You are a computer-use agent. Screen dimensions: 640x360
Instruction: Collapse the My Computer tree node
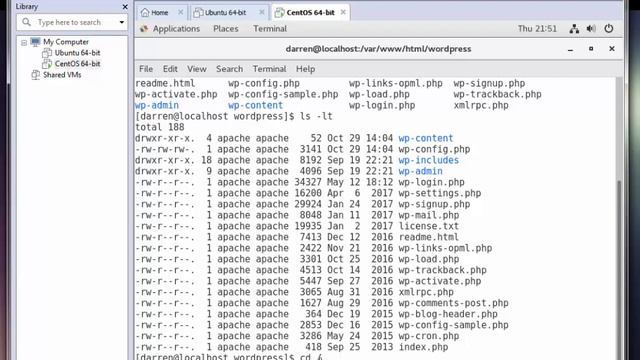[24, 42]
